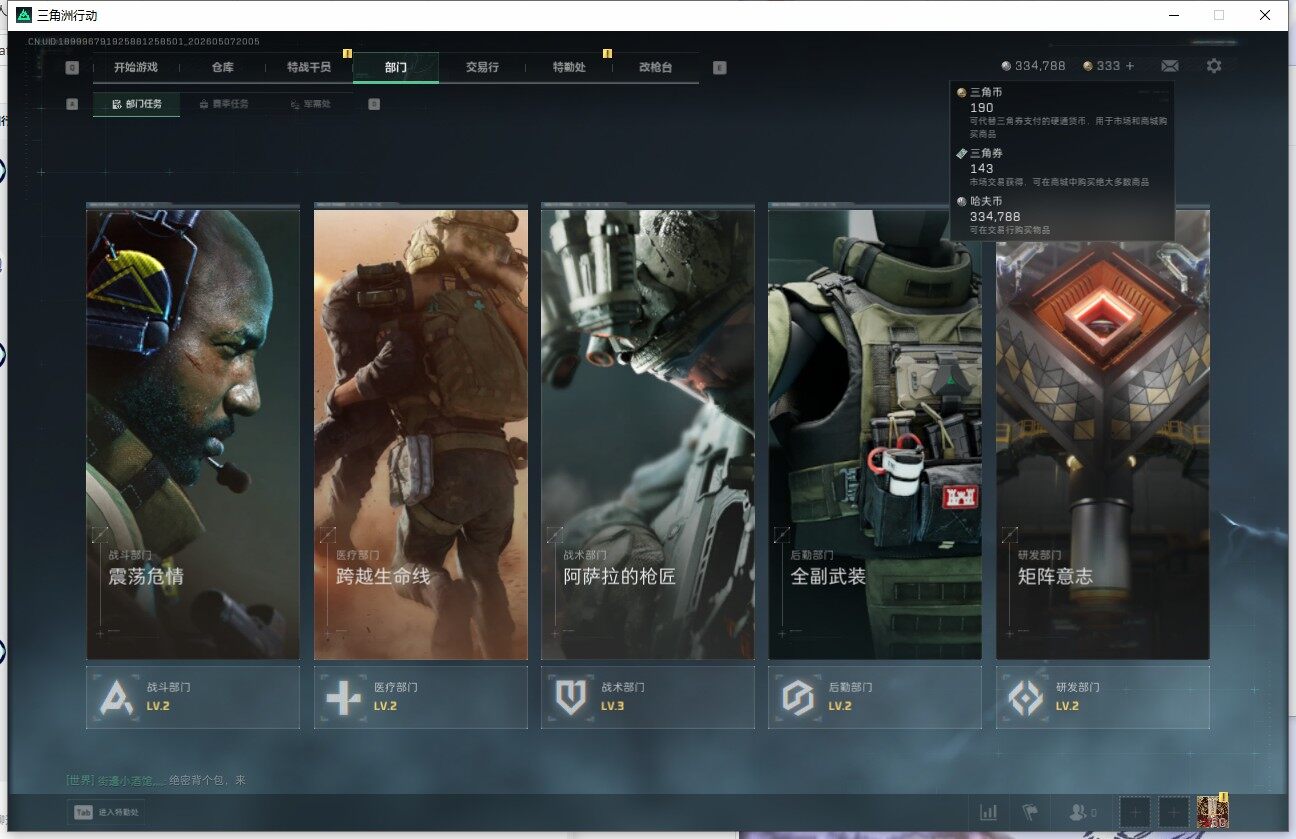The image size is (1296, 839).
Task: Click the plus icon beside 333 to recharge
Action: click(x=1130, y=66)
